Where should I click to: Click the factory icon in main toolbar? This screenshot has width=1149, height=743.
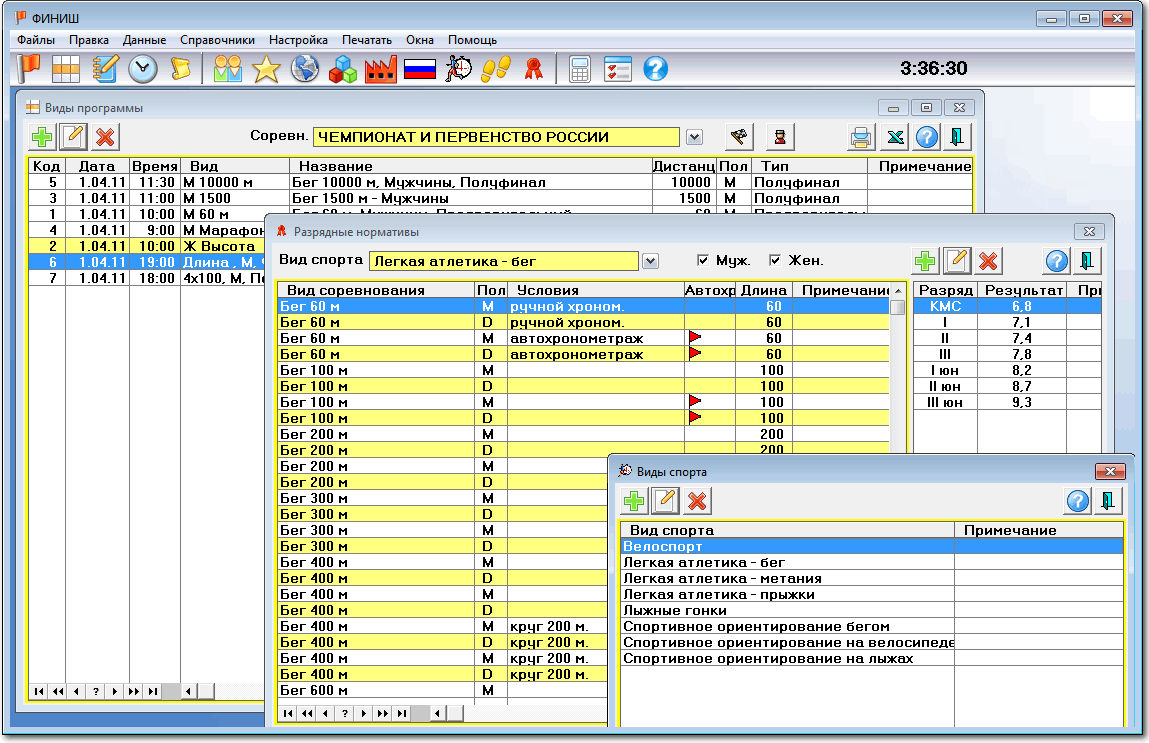pos(381,68)
